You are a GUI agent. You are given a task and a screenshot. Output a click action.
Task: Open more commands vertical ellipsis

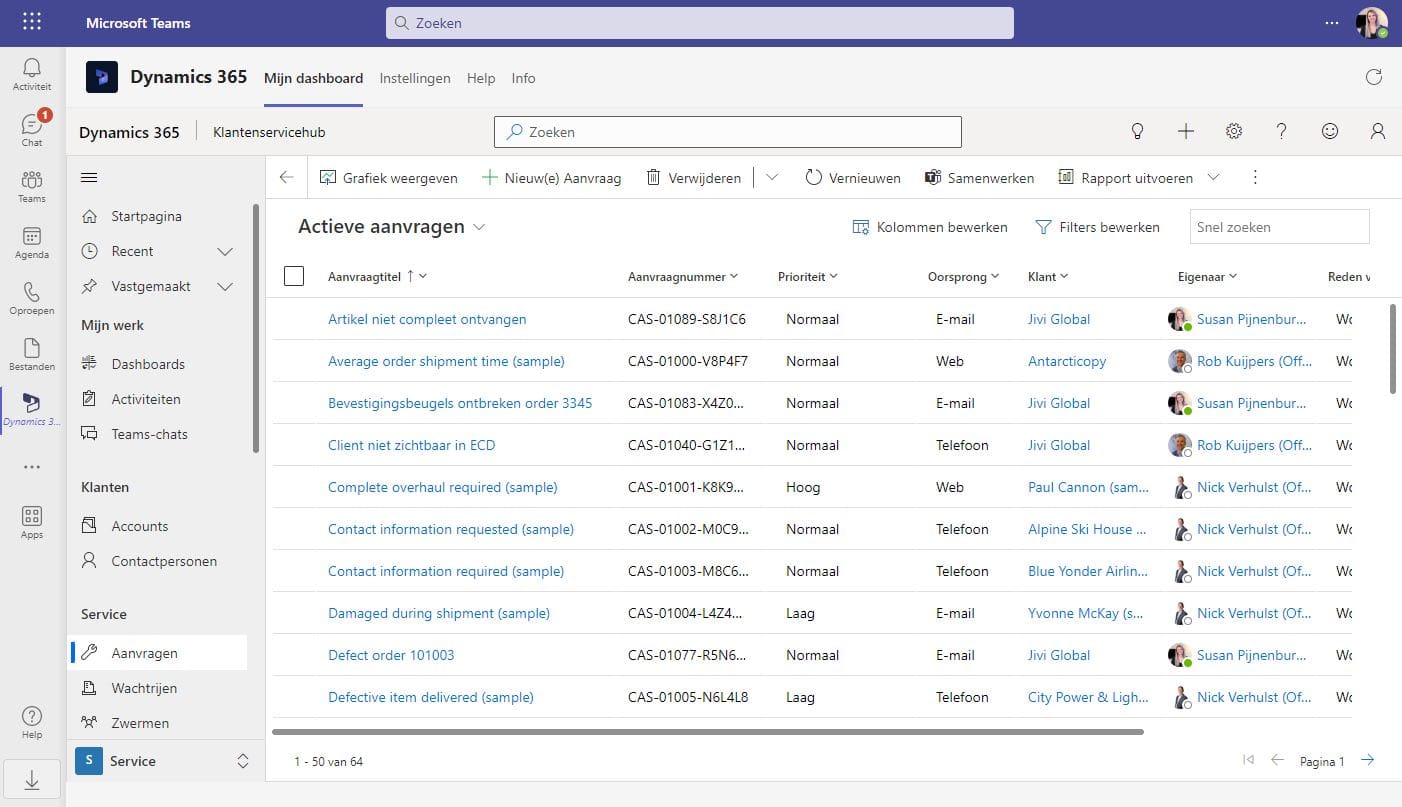pyautogui.click(x=1256, y=177)
